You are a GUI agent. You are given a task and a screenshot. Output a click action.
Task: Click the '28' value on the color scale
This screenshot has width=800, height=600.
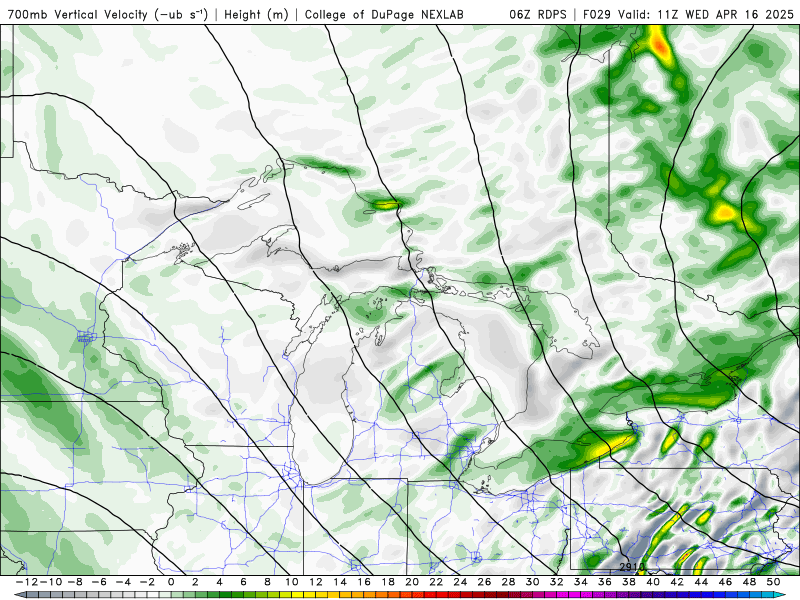pos(509,582)
